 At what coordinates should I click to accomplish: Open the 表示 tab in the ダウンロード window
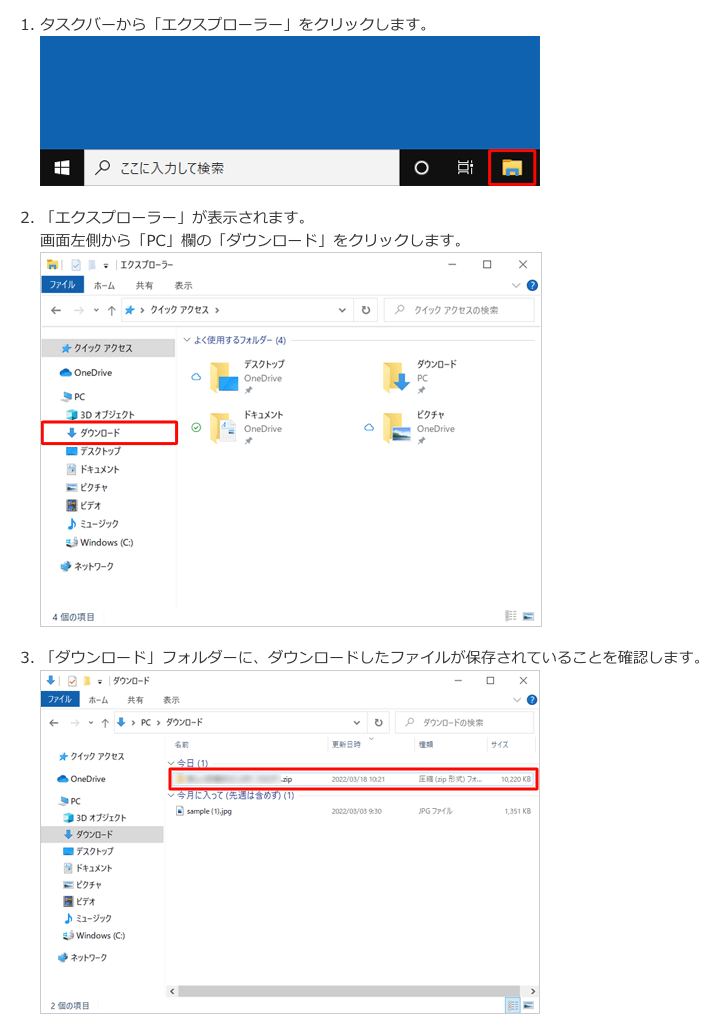coord(171,700)
